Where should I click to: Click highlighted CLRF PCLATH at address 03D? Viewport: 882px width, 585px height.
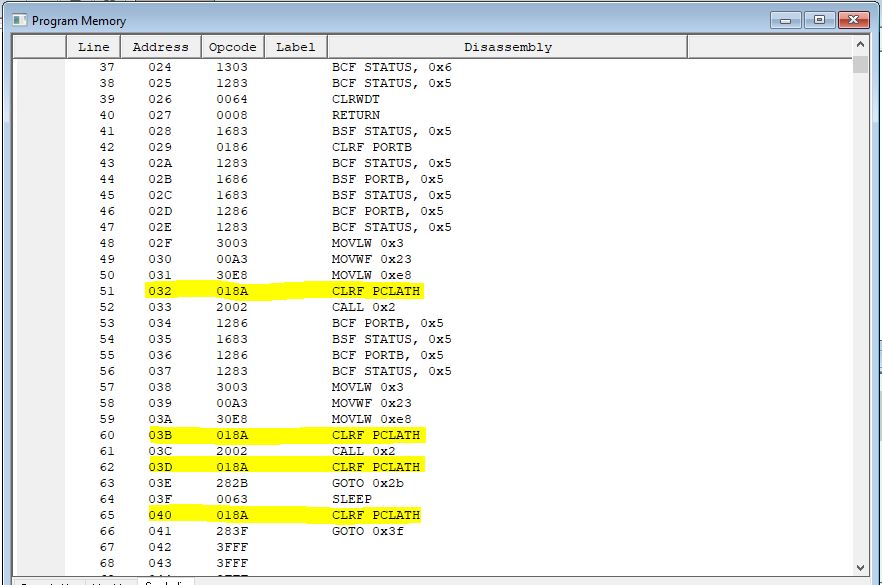376,467
